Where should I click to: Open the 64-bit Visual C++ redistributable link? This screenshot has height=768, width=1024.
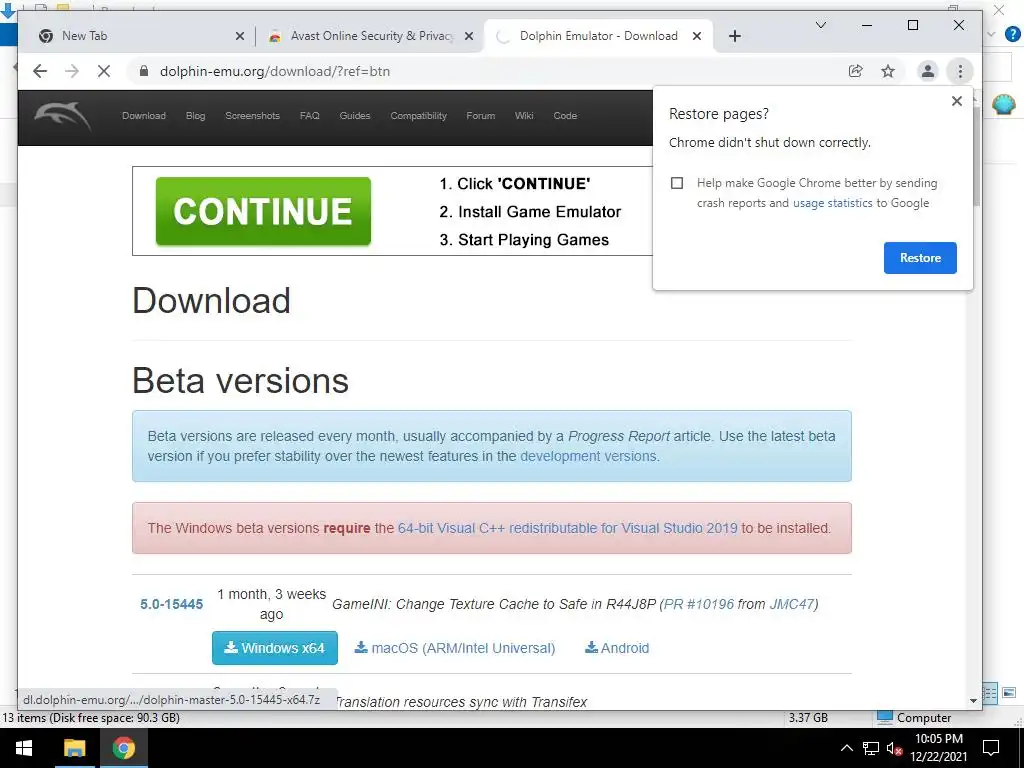pyautogui.click(x=568, y=528)
